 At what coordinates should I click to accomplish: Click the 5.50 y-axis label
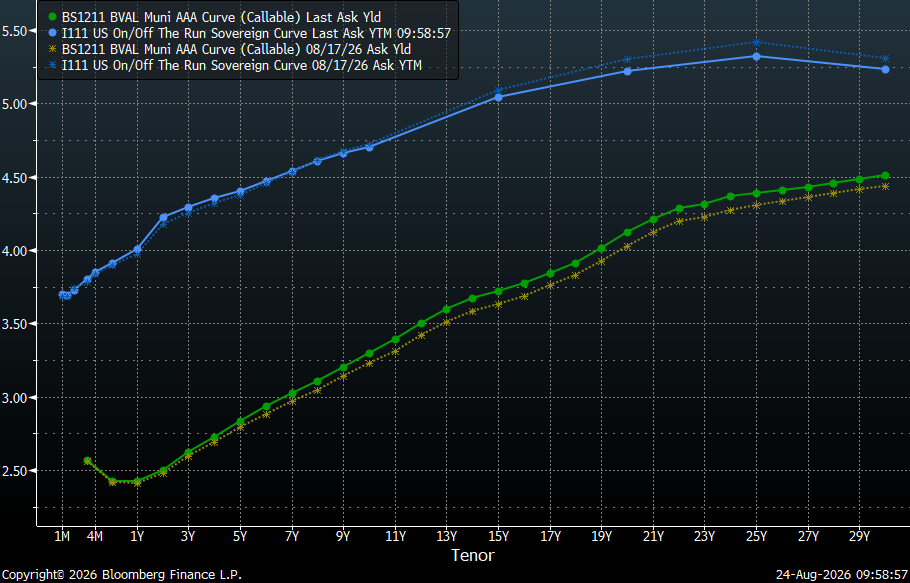15,31
